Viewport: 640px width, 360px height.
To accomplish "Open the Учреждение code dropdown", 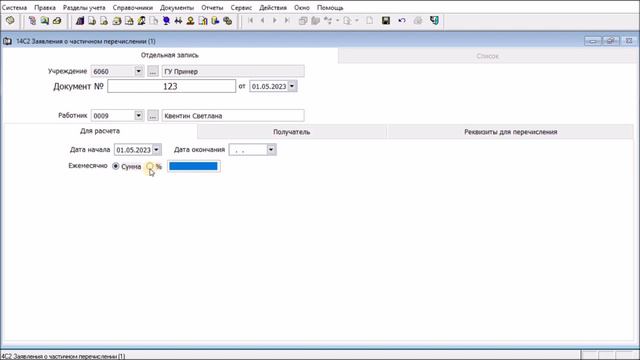I will tap(139, 71).
